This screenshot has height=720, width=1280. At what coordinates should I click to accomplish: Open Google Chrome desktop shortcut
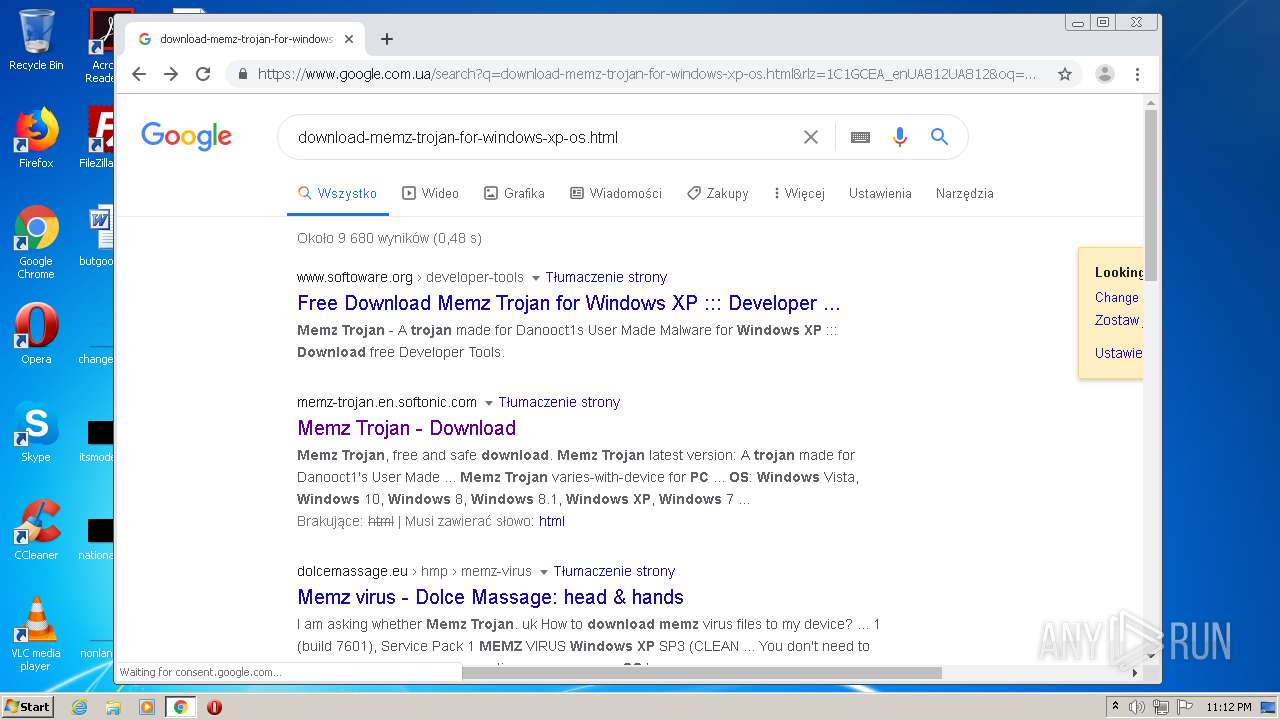point(36,242)
